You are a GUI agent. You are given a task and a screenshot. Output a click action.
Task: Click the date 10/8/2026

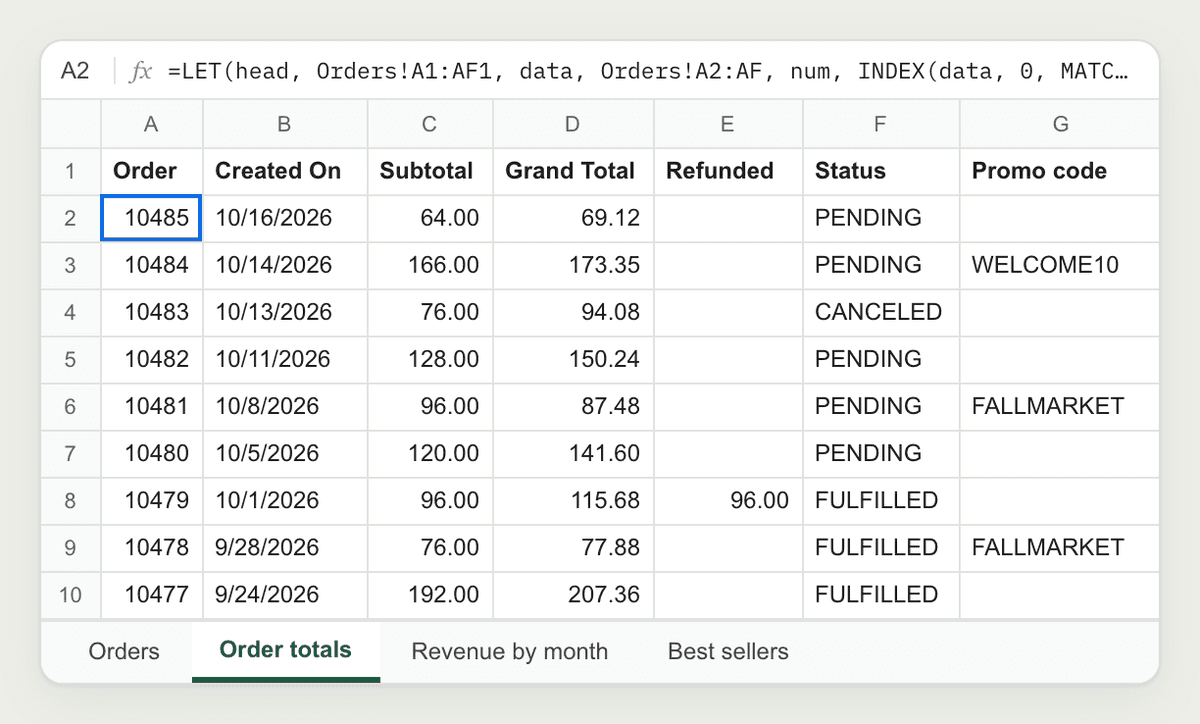pyautogui.click(x=285, y=406)
